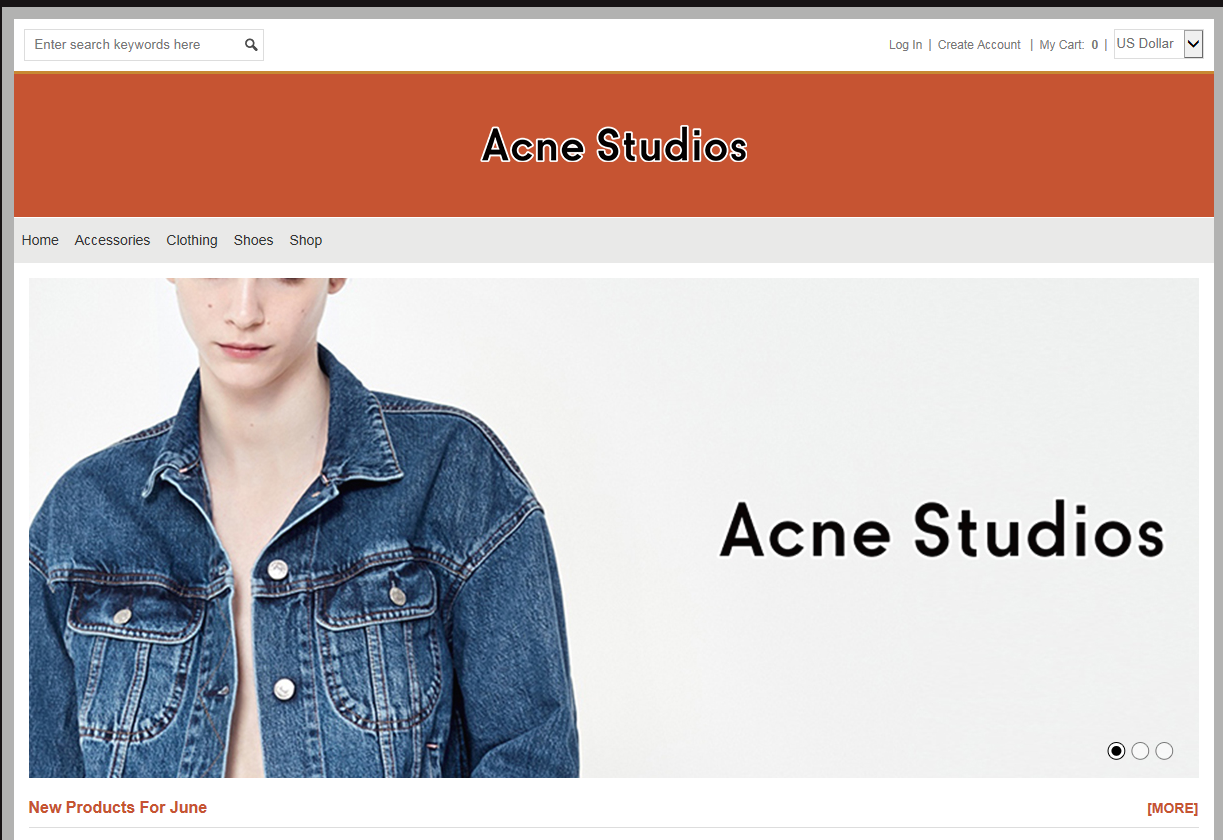
Task: Switch to the second banner slide dot
Action: pyautogui.click(x=1140, y=751)
